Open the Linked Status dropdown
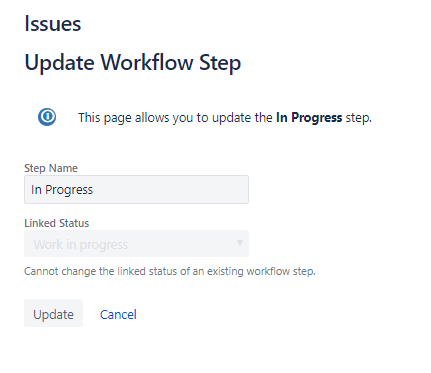 coord(136,244)
